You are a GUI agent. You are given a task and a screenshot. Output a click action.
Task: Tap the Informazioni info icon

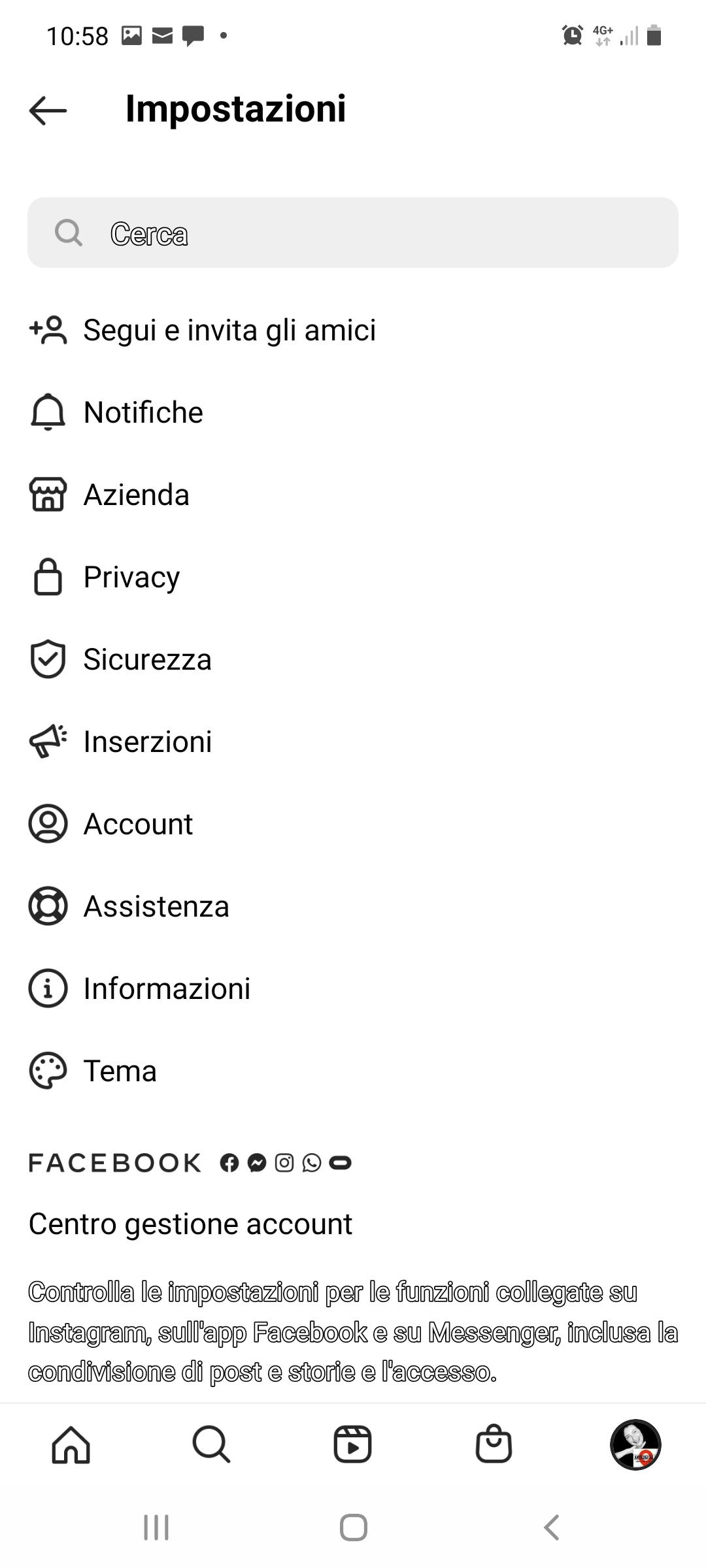[x=48, y=988]
